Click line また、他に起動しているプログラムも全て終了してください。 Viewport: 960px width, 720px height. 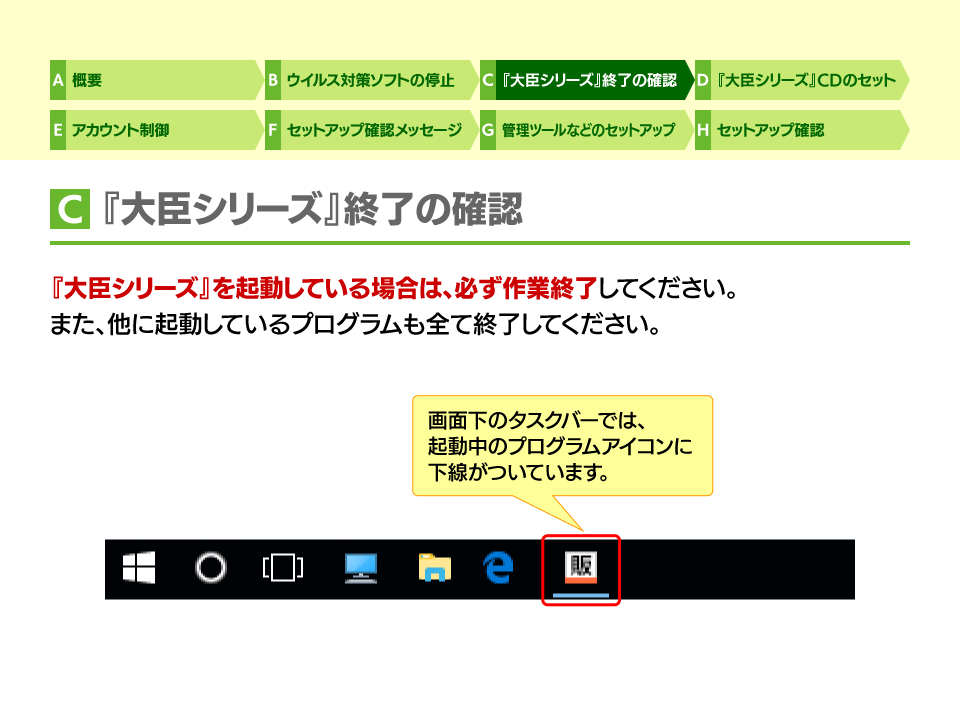coord(355,324)
